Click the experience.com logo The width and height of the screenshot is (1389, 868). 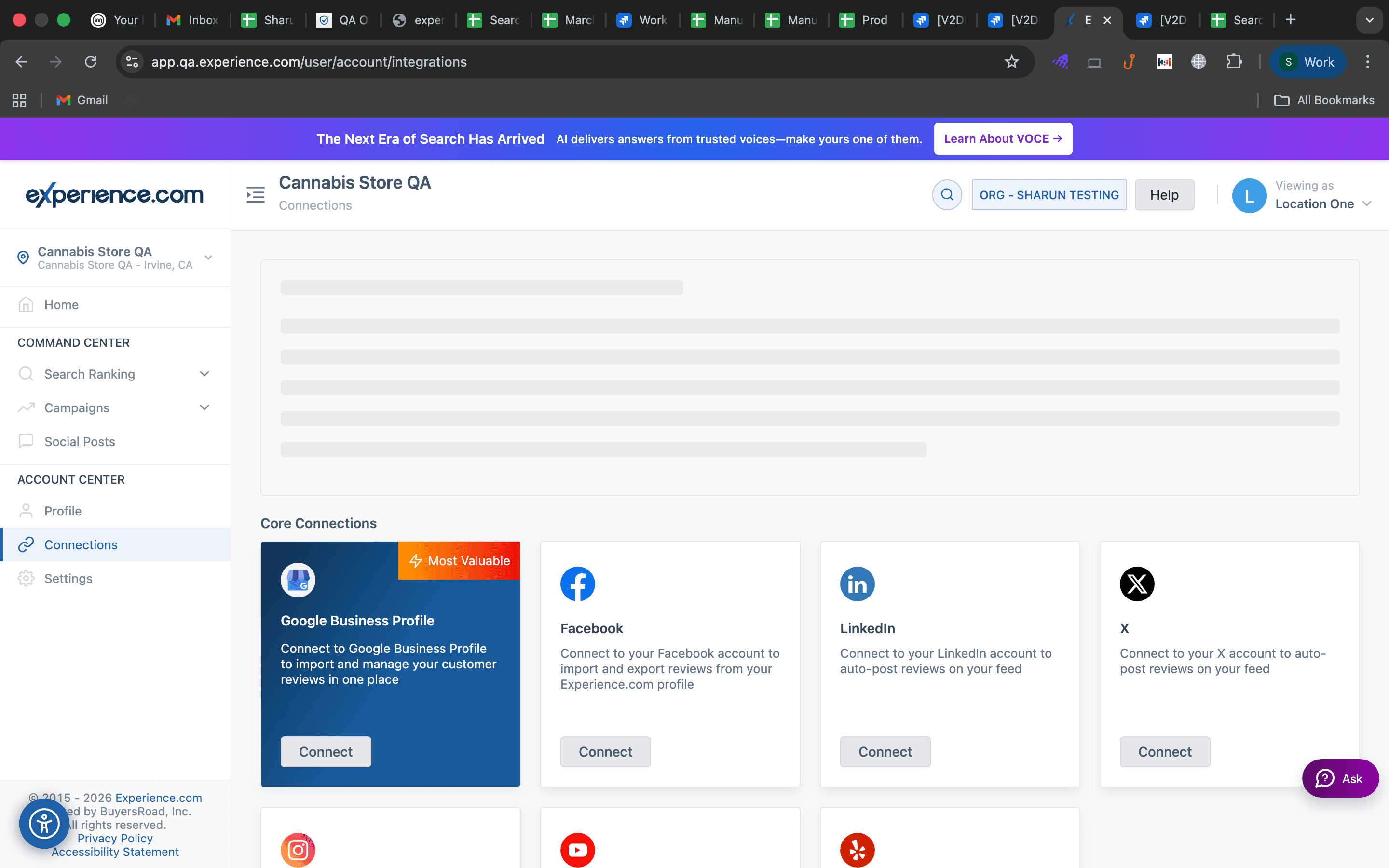[x=115, y=195]
